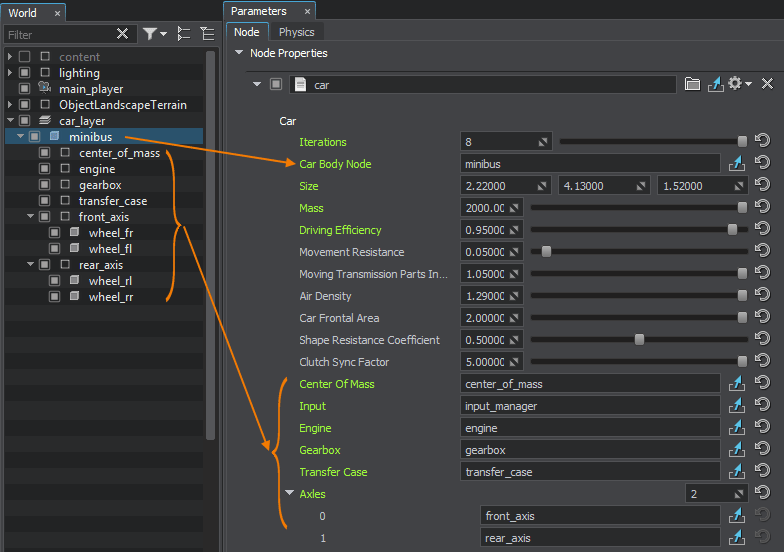Collapse the Axles list
This screenshot has height=552, width=784.
[x=289, y=493]
